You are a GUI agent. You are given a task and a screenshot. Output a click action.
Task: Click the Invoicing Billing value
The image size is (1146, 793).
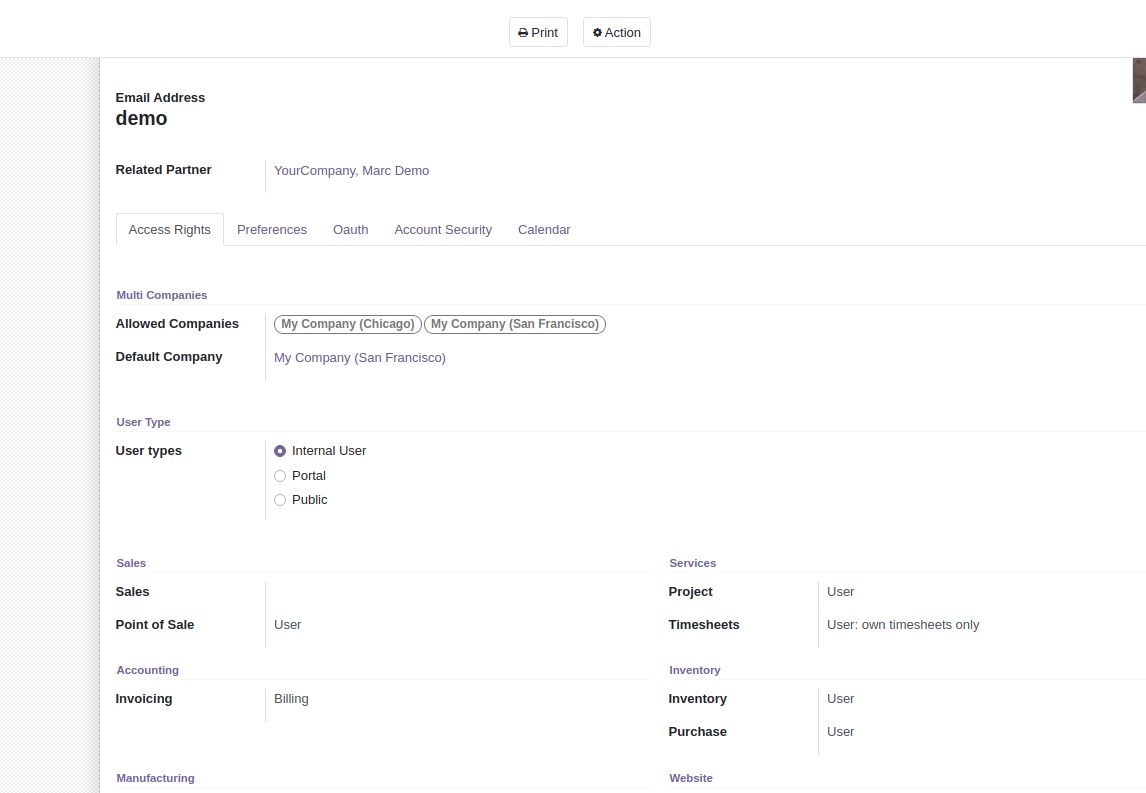tap(292, 699)
